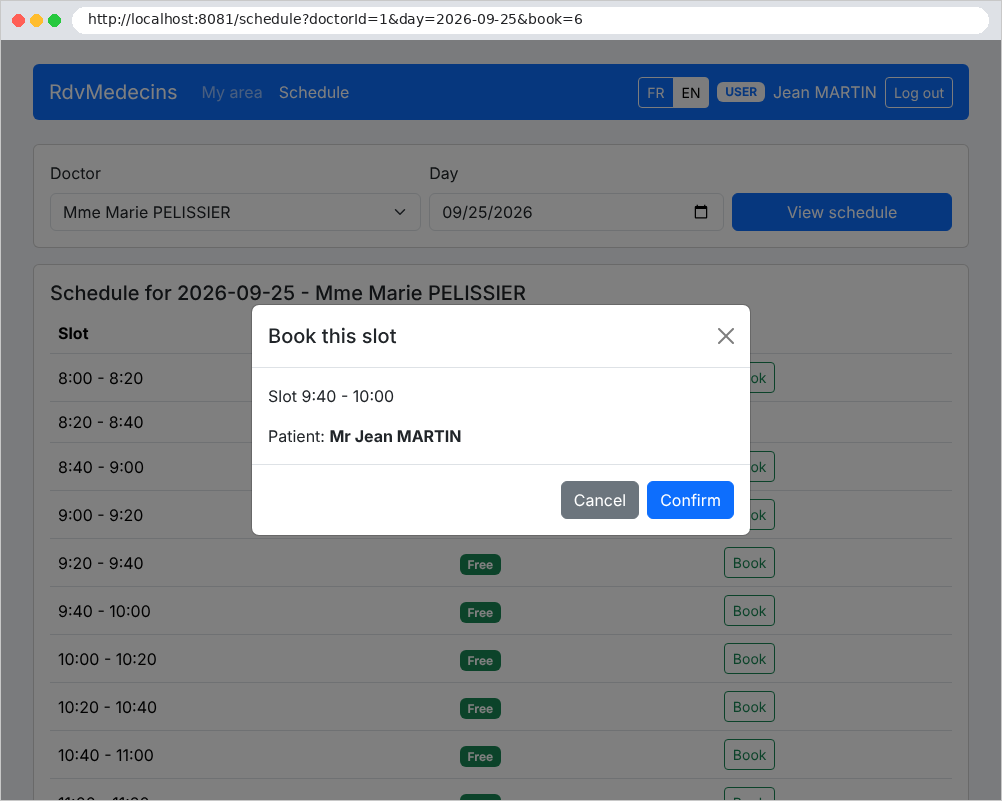Viewport: 1002px width, 801px height.
Task: Click the Free badge for 9:20 - 9:40
Action: pyautogui.click(x=480, y=564)
